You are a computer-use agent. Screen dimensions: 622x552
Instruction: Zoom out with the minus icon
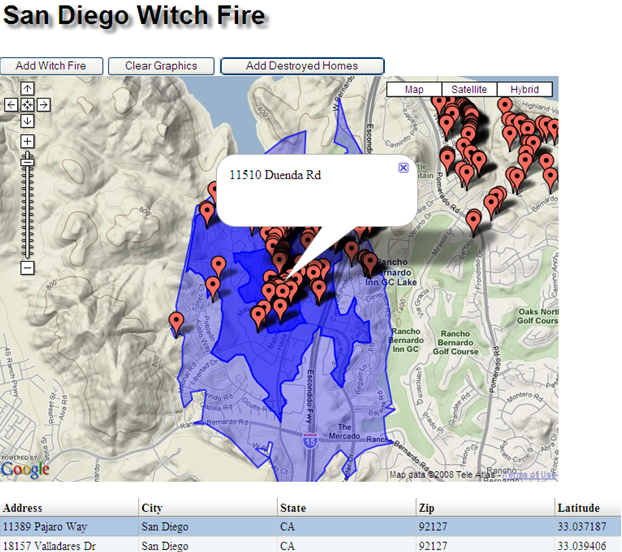(x=27, y=268)
